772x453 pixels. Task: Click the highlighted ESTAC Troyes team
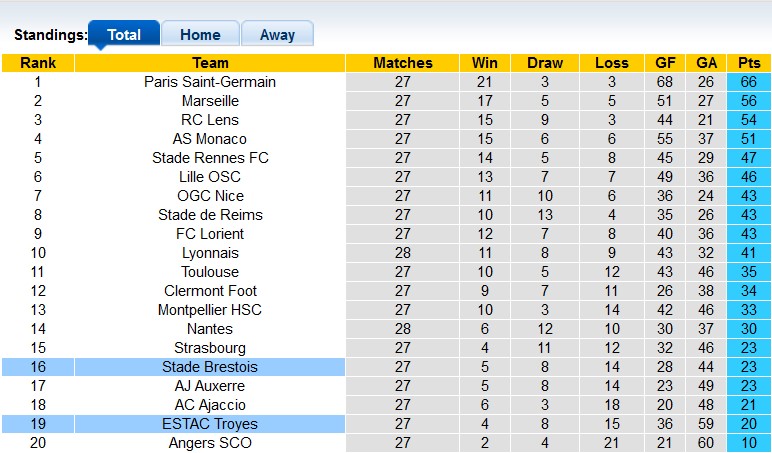210,424
